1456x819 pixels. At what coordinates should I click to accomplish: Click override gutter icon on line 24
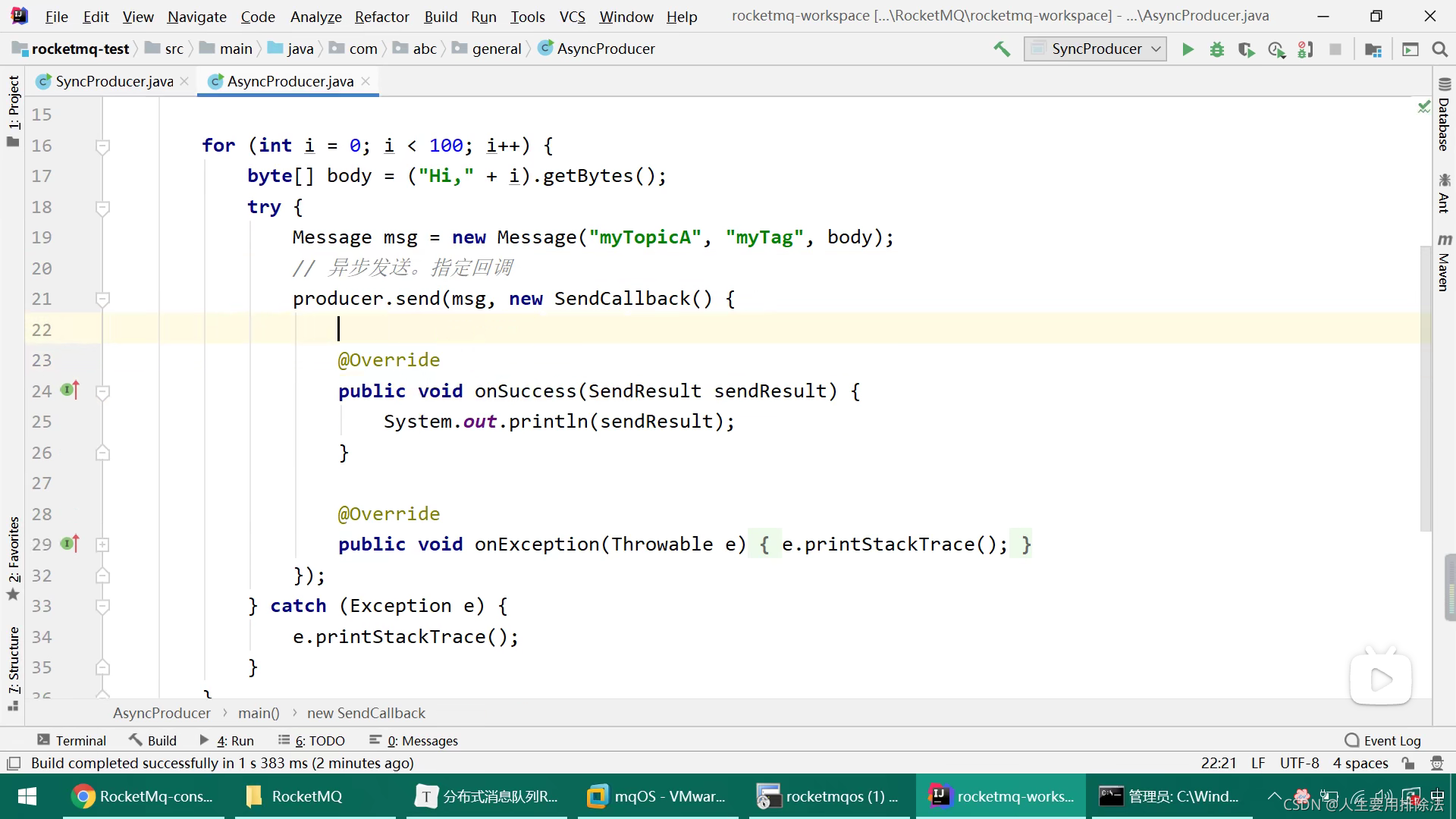click(70, 390)
